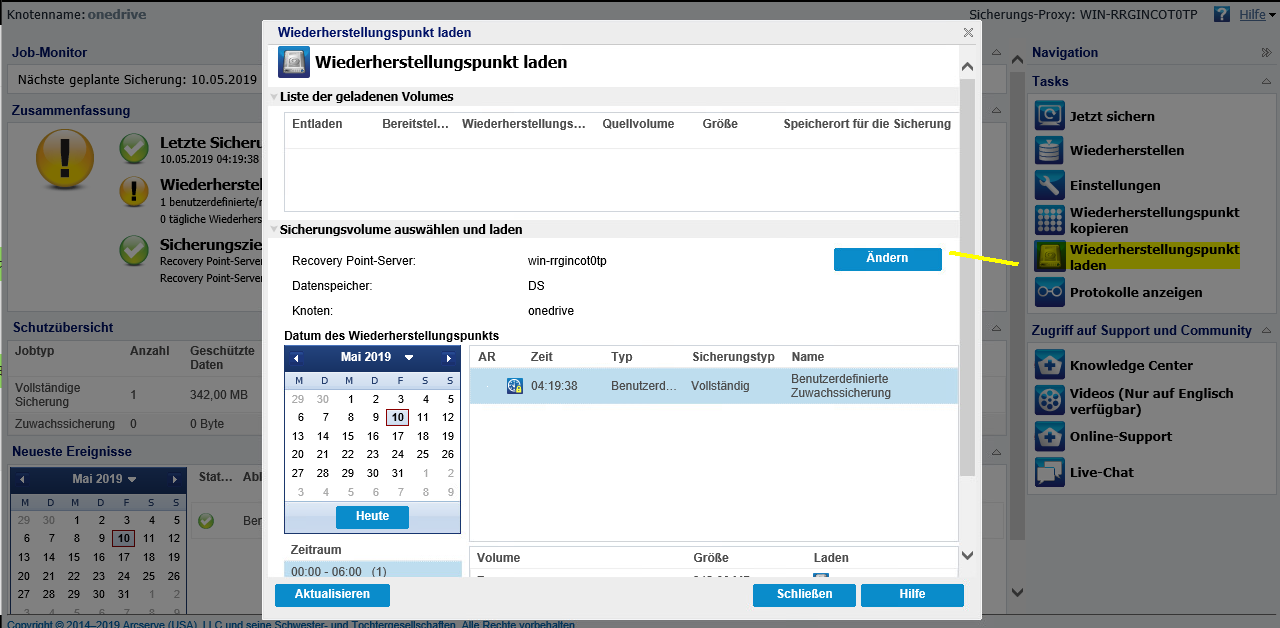The image size is (1280, 628).
Task: Click the Heute button in dialog calendar
Action: click(x=372, y=517)
